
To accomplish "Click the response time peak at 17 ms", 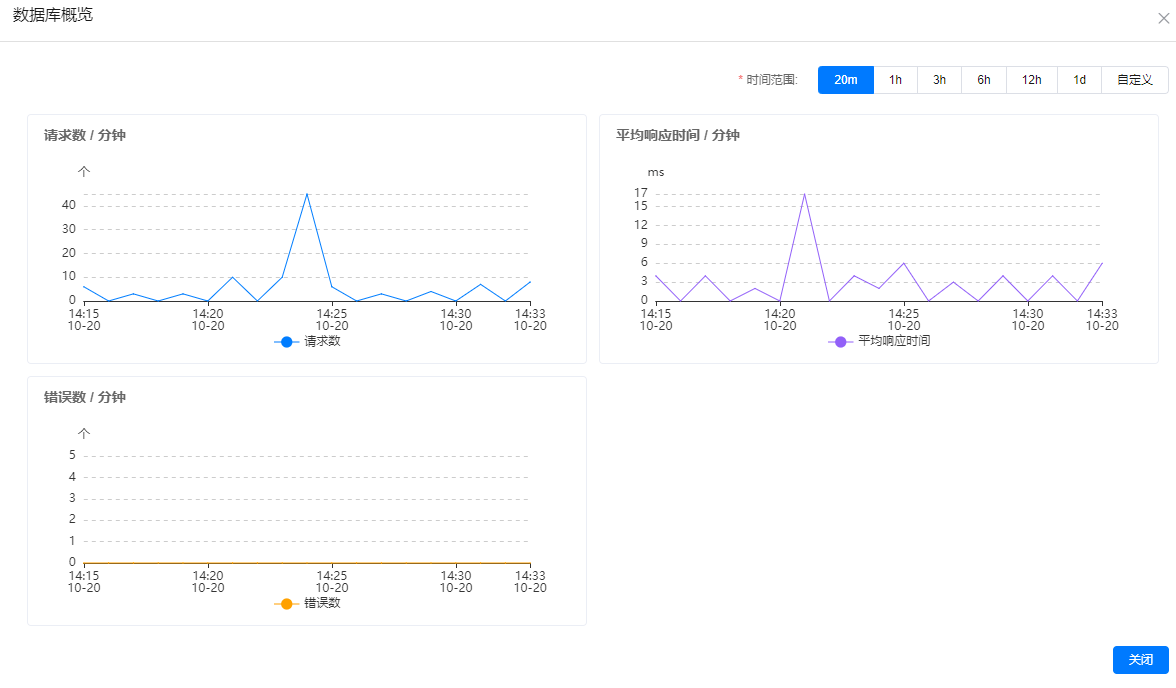I will 804,194.
